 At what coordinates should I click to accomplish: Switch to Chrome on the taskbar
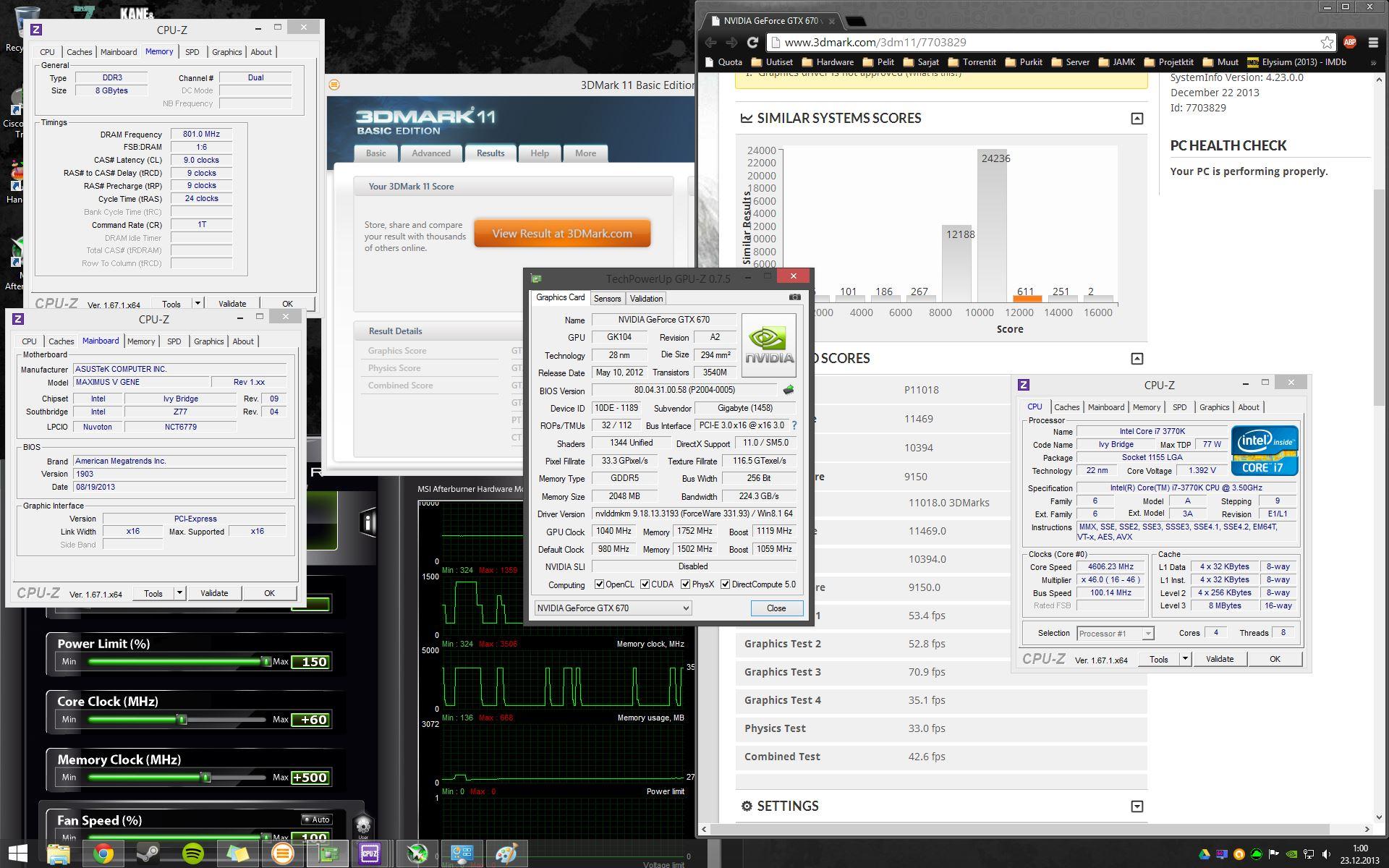tap(103, 854)
